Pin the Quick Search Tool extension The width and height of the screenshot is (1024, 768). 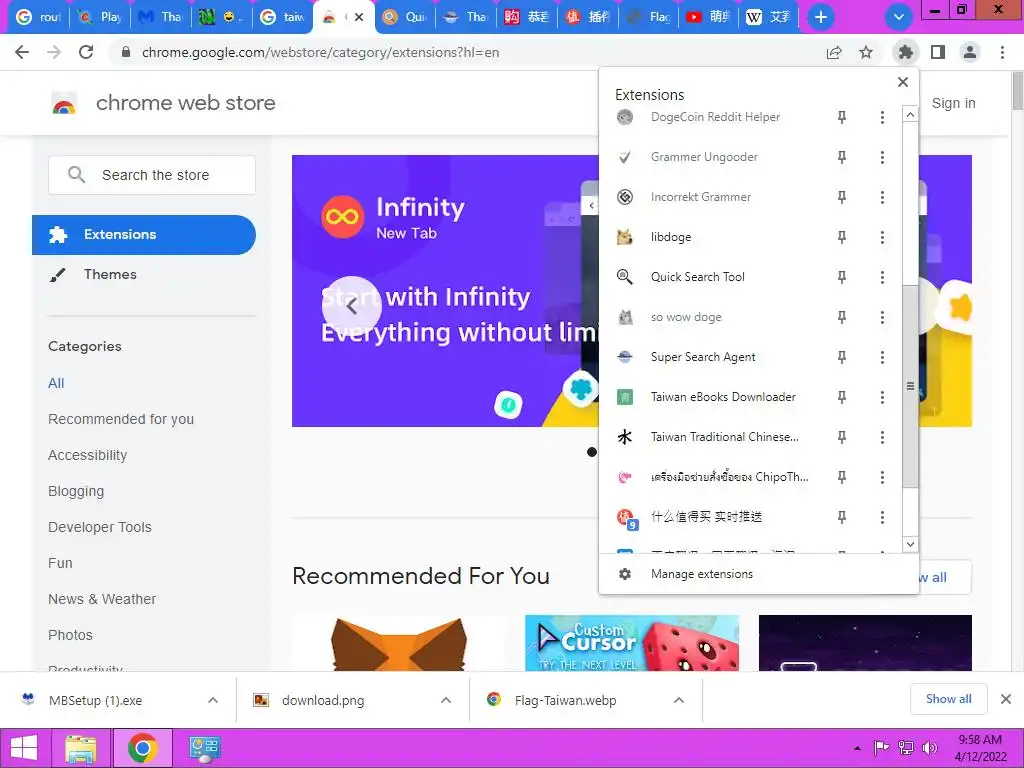842,278
